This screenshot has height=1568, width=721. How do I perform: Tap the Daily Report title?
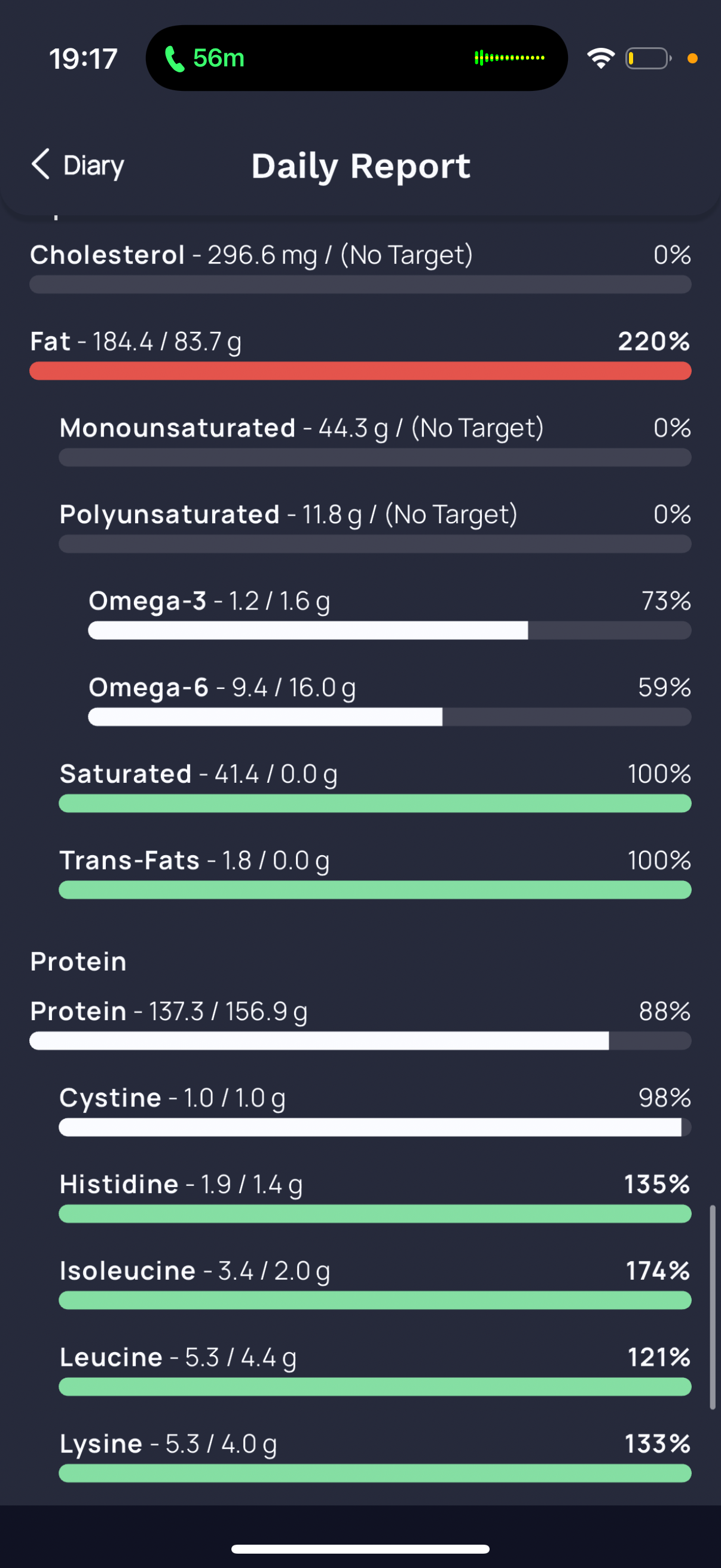(361, 166)
